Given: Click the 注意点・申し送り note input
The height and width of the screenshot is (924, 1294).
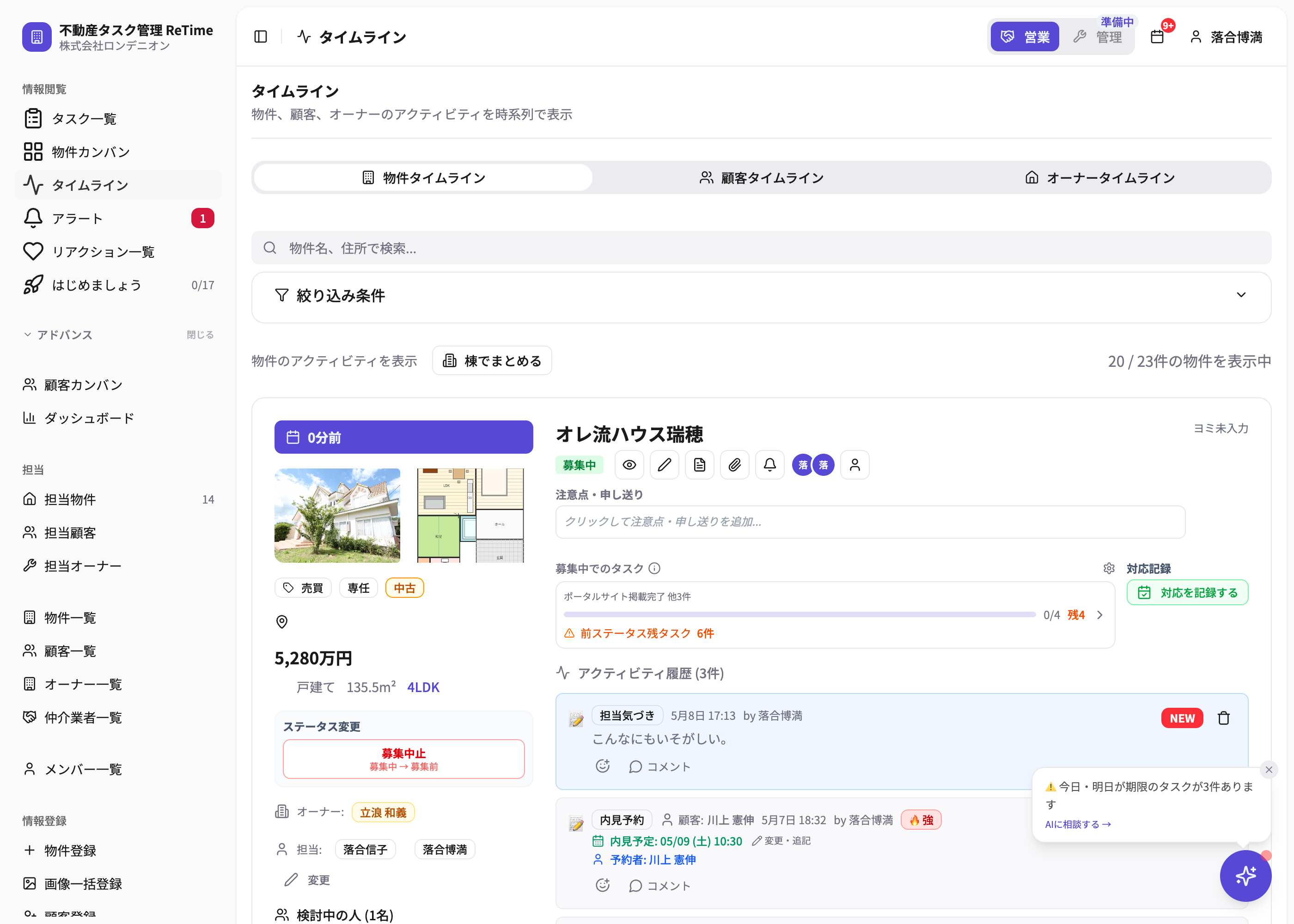Looking at the screenshot, I should tap(870, 522).
